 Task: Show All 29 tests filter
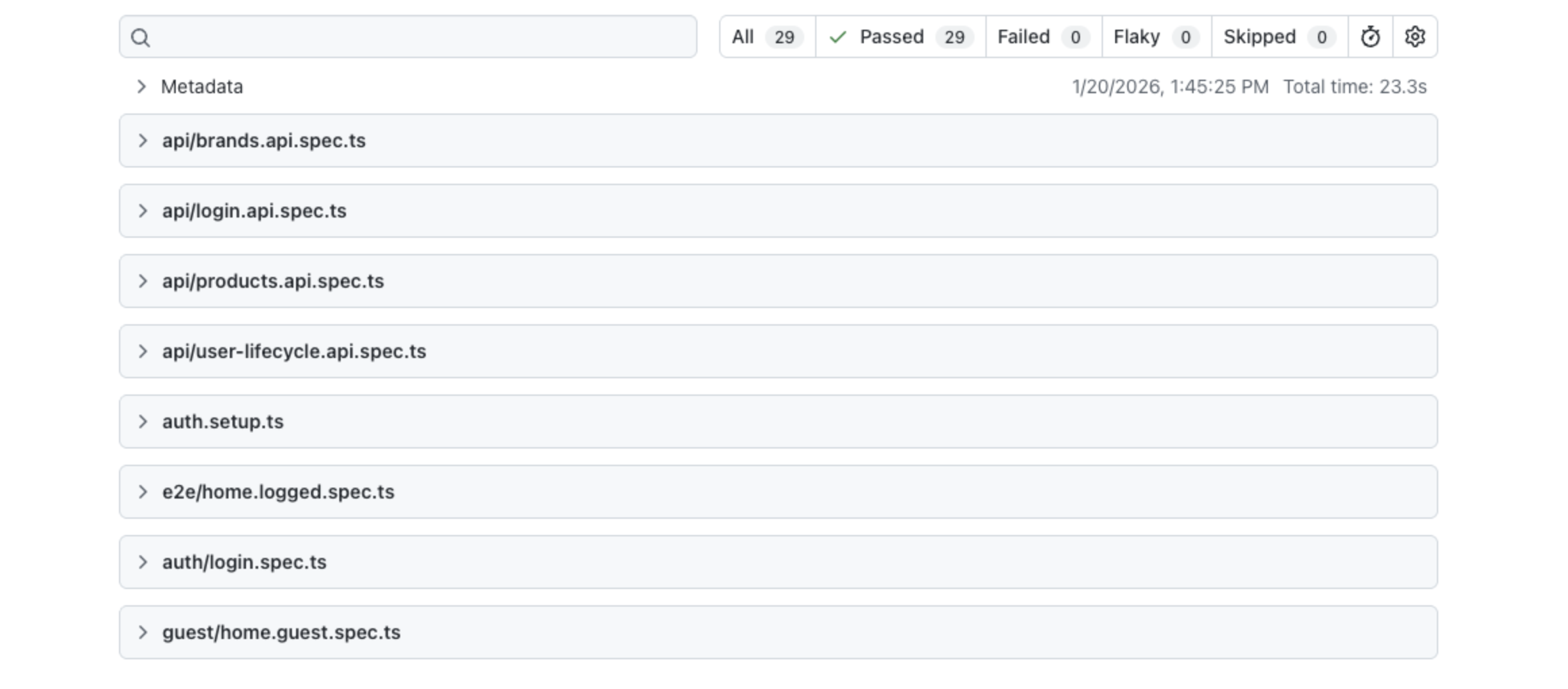coord(767,36)
